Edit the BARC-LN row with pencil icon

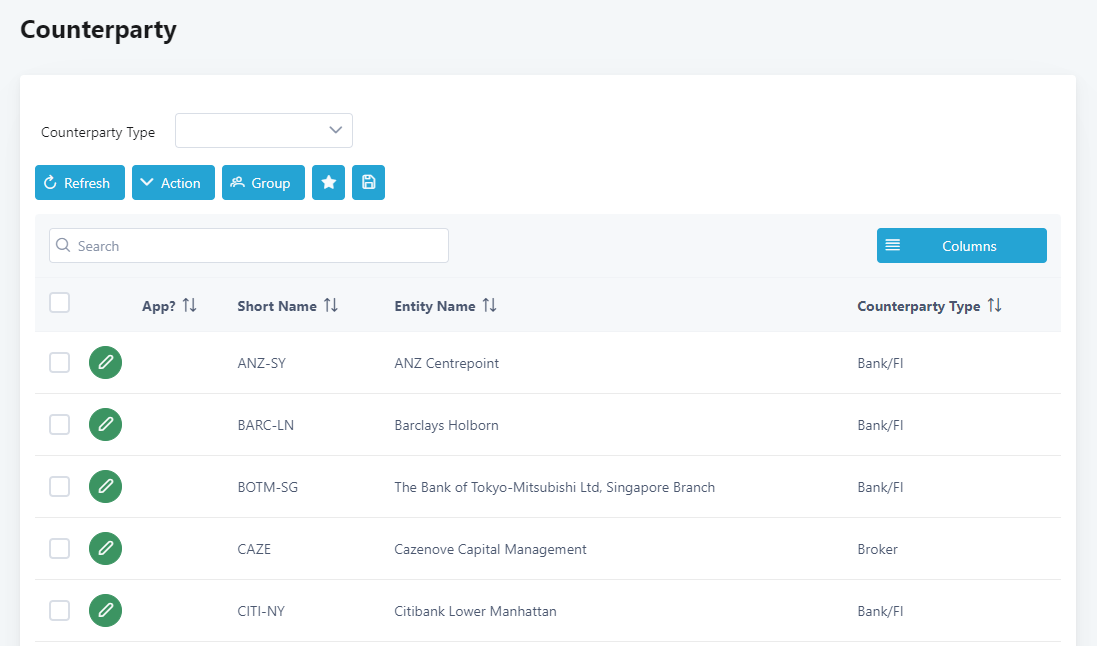click(106, 425)
